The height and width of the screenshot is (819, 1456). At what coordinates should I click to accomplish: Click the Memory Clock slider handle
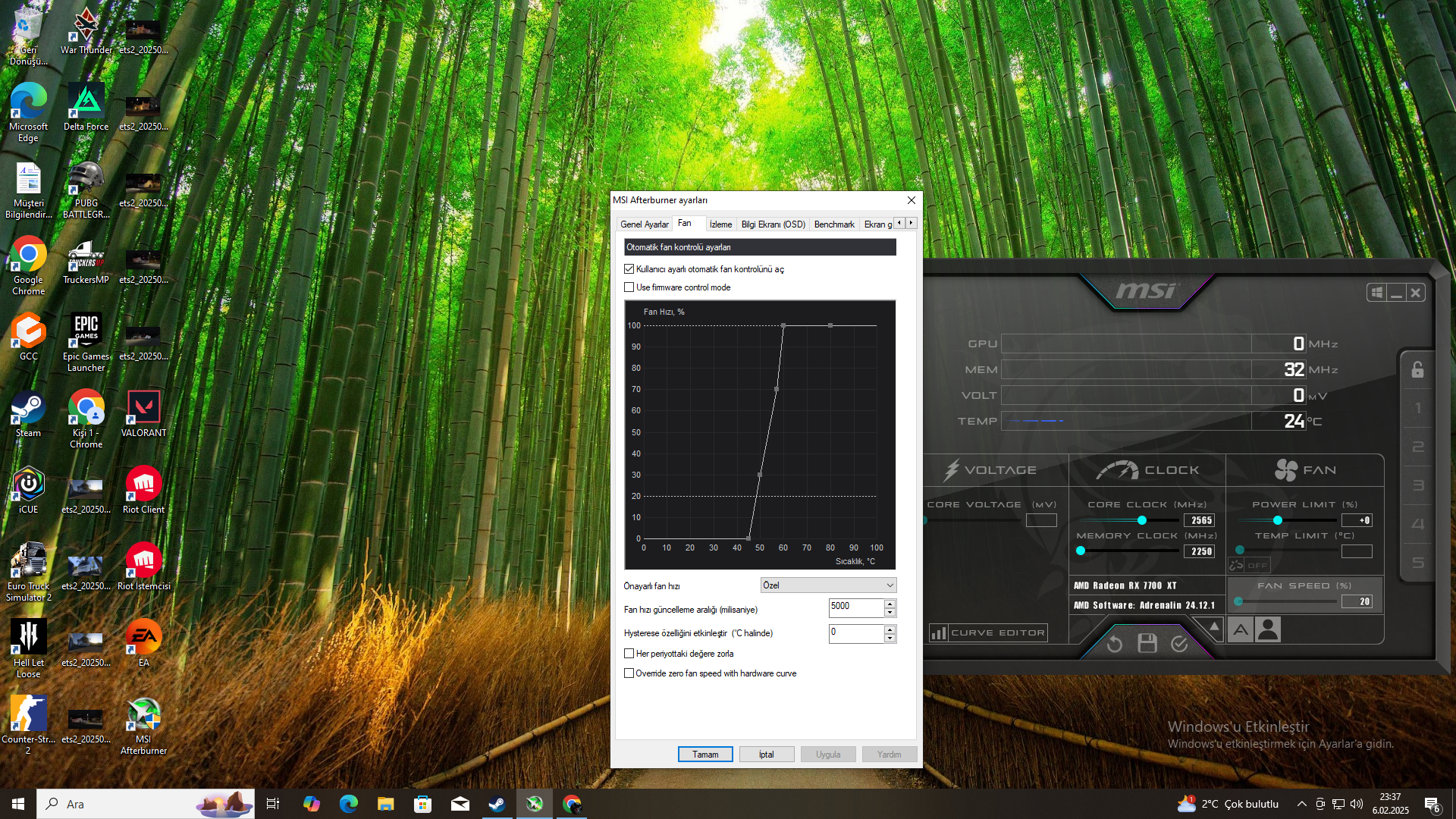click(1081, 551)
